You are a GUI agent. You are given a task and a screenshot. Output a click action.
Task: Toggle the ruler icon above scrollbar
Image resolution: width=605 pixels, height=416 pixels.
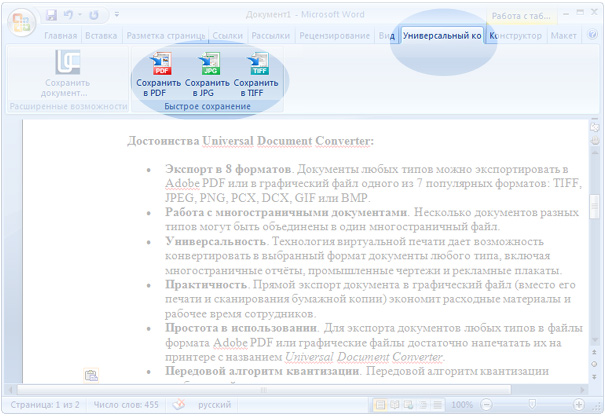click(x=595, y=127)
